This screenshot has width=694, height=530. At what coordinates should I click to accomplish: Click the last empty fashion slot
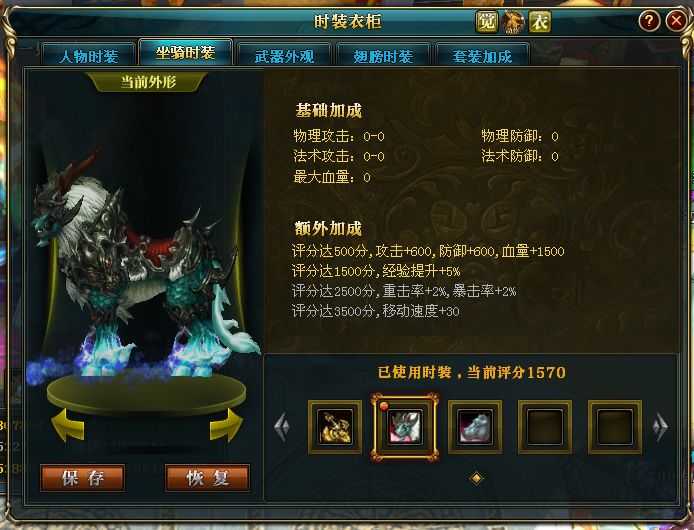pos(615,427)
